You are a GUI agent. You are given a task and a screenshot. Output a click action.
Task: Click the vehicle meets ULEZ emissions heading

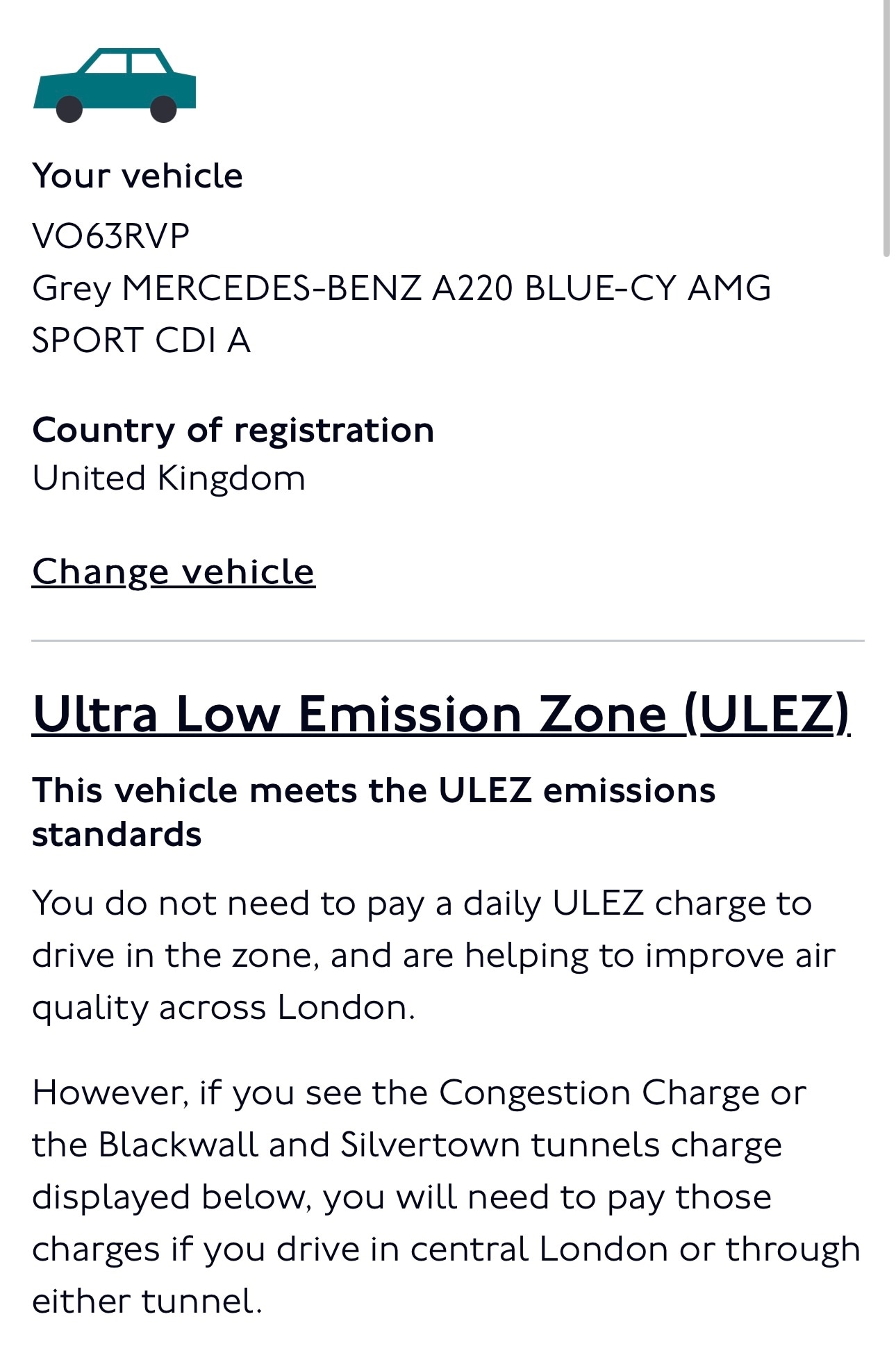[x=374, y=790]
